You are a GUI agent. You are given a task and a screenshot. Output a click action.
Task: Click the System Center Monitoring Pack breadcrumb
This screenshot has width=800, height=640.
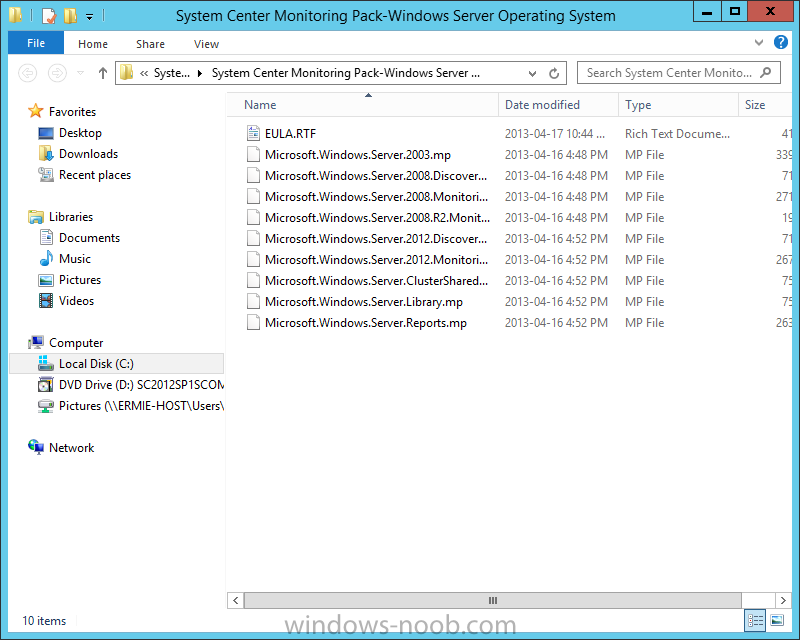(x=345, y=73)
